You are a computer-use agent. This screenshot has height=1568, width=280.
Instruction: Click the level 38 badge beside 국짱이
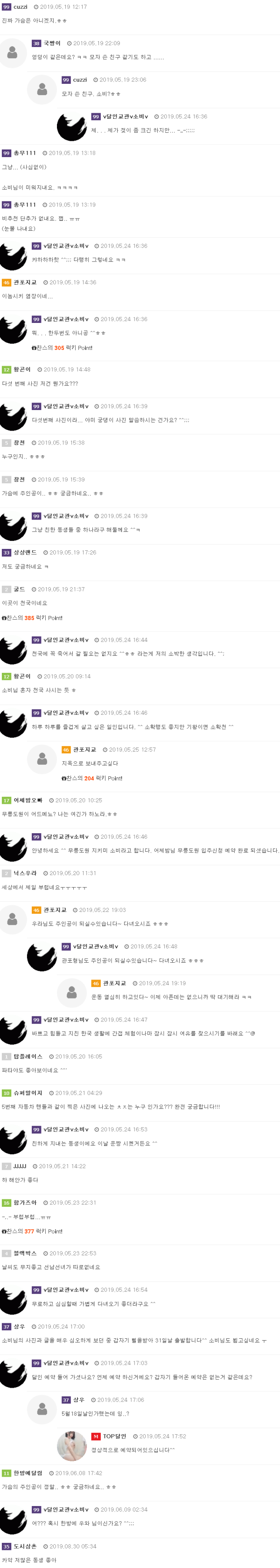click(x=36, y=43)
